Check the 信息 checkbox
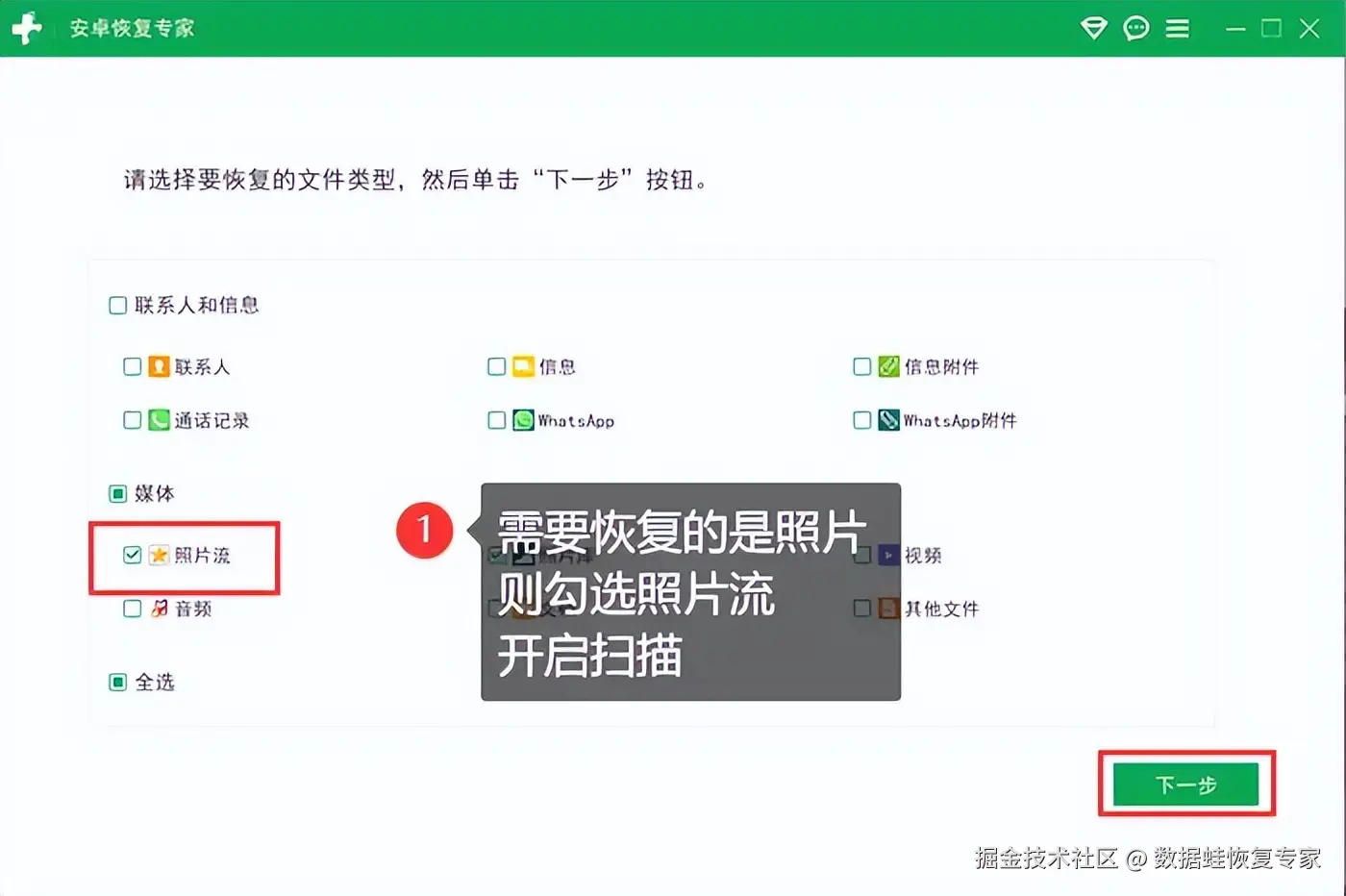Image resolution: width=1346 pixels, height=896 pixels. [x=497, y=366]
